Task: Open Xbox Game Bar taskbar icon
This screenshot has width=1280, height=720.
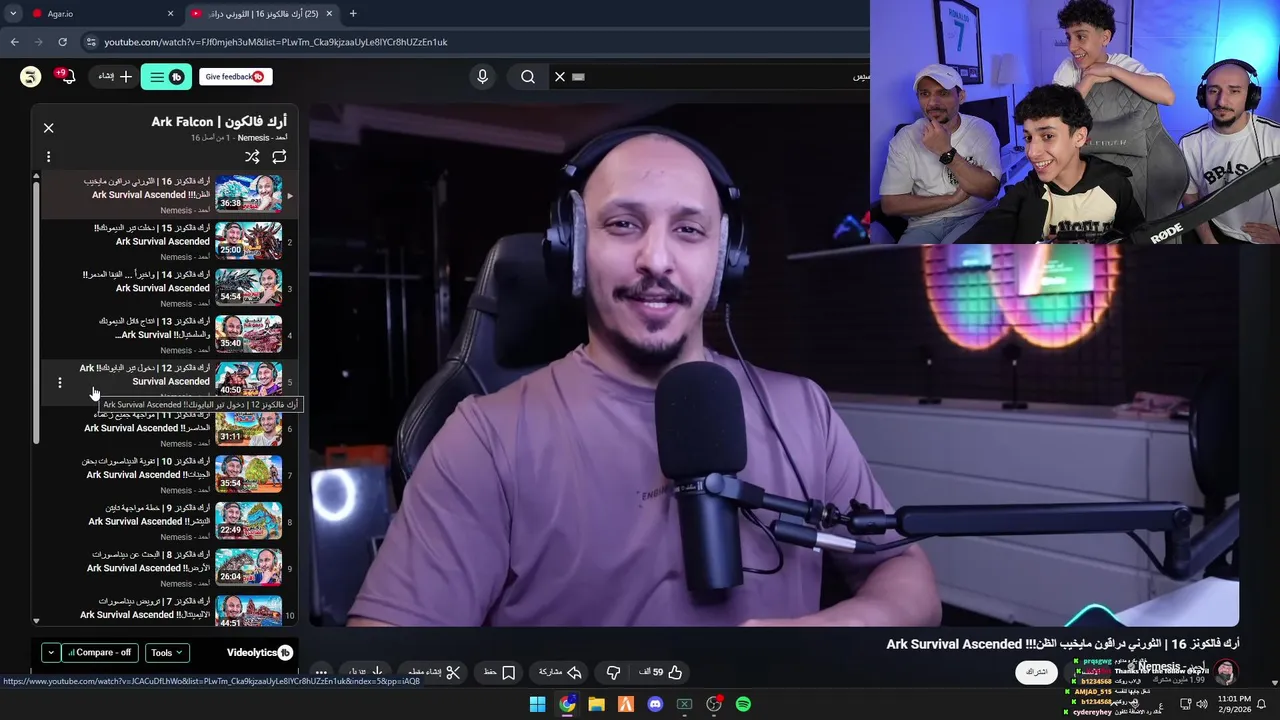Action: coord(684,704)
